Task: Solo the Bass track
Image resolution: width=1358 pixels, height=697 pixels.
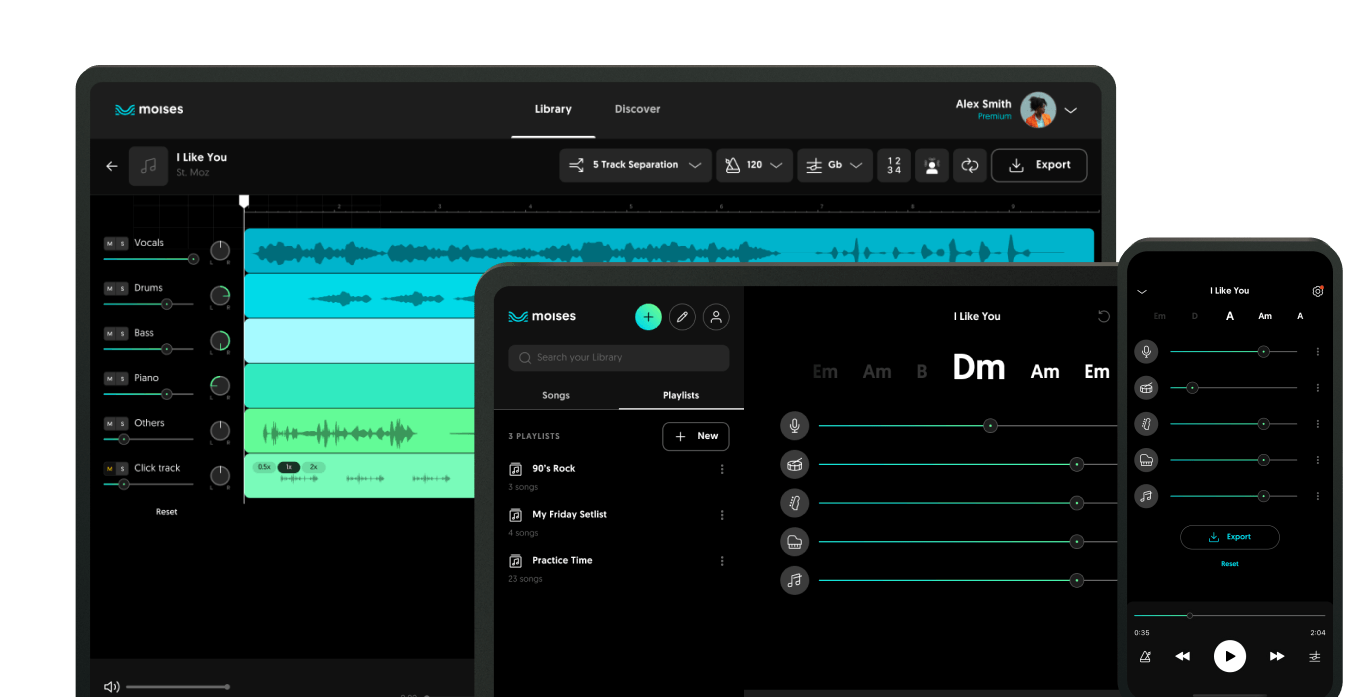Action: pyautogui.click(x=122, y=334)
